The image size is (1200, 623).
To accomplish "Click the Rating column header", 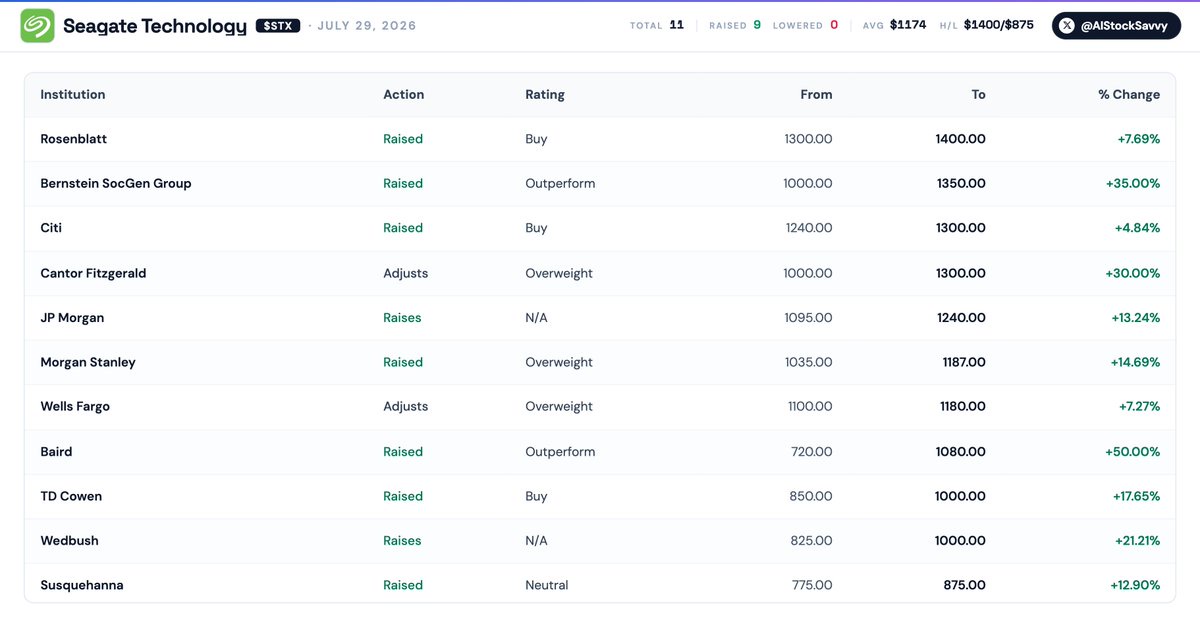I will 545,94.
